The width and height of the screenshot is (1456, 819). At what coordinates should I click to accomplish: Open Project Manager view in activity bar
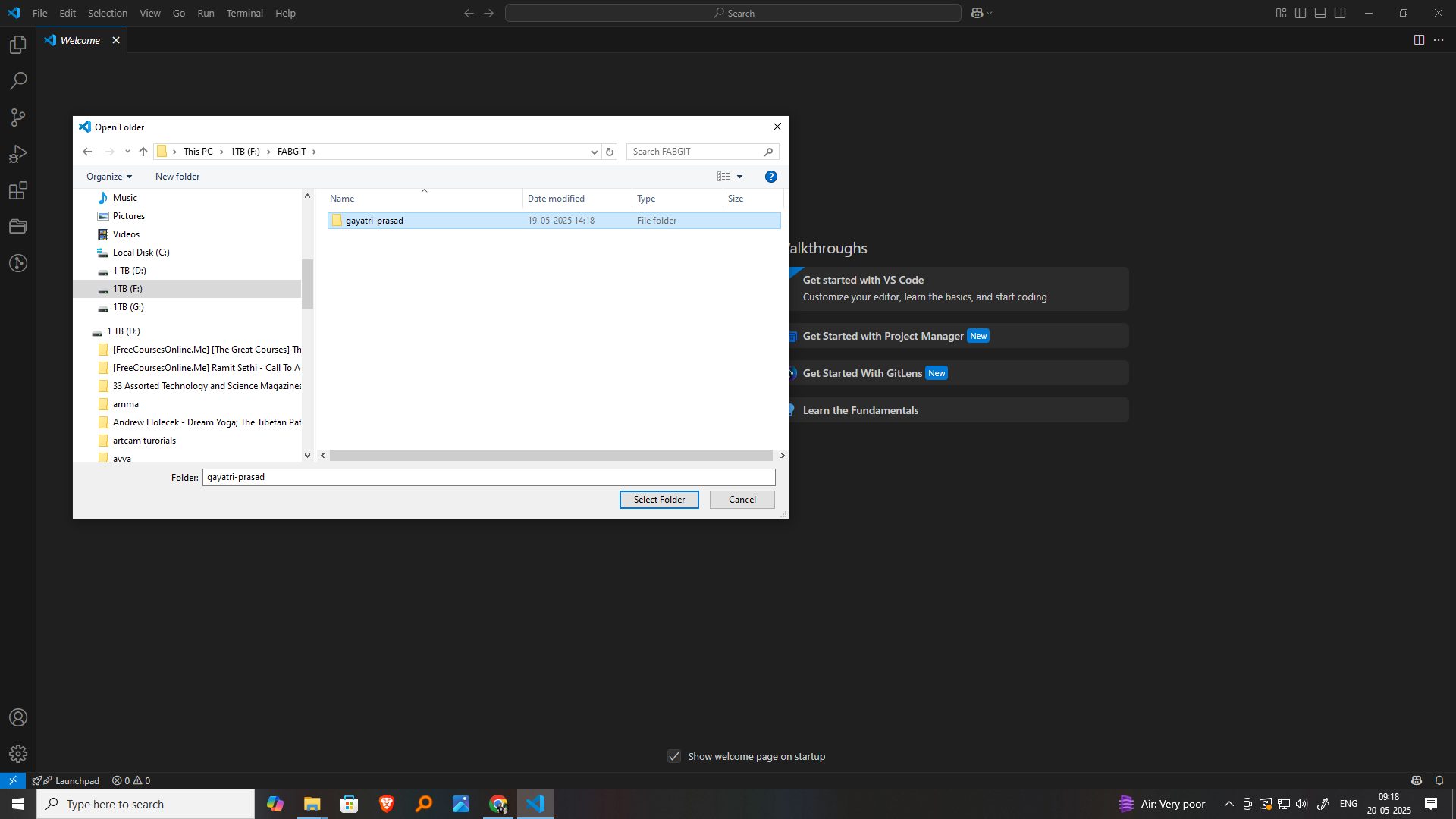tap(18, 227)
